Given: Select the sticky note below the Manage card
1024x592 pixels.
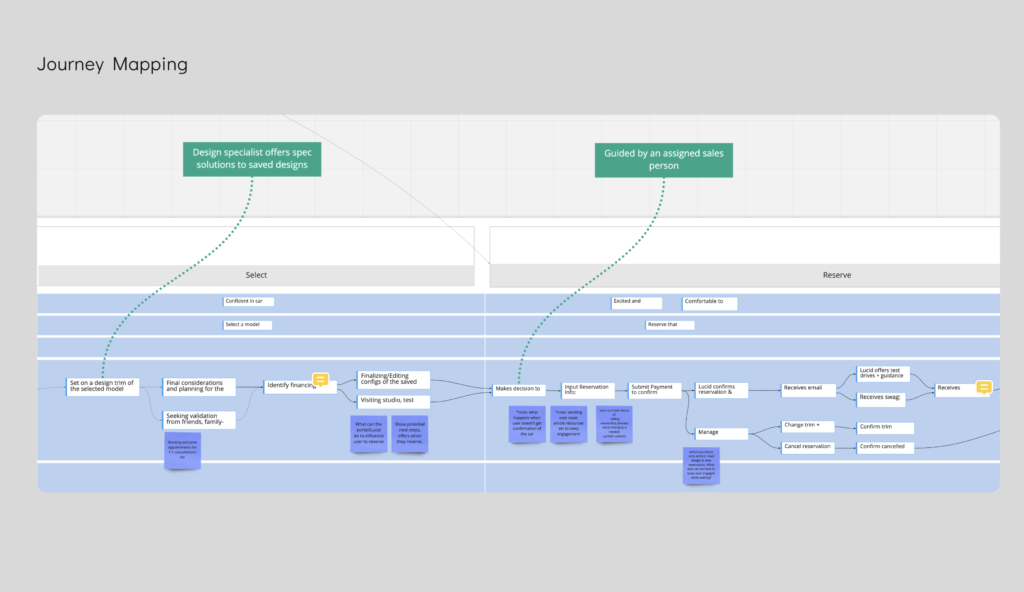Looking at the screenshot, I should coord(702,465).
